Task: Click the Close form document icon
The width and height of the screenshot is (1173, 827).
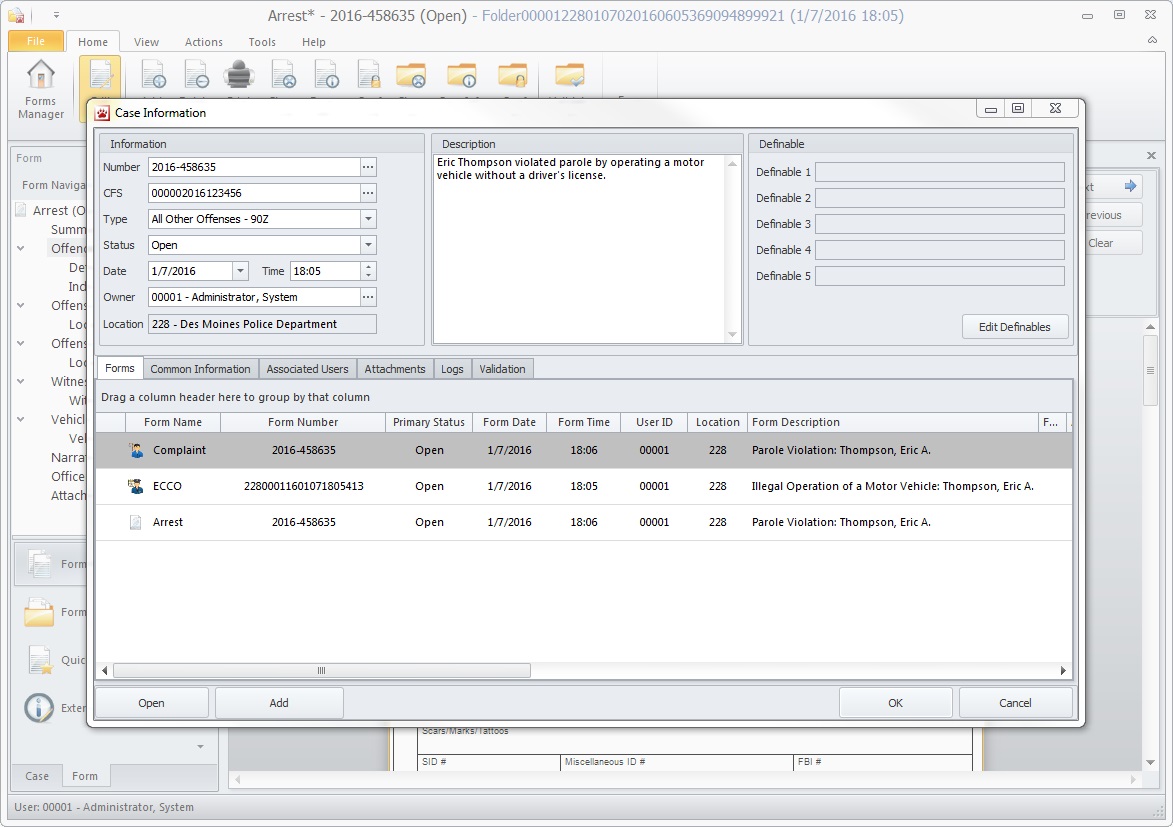Action: [x=284, y=75]
